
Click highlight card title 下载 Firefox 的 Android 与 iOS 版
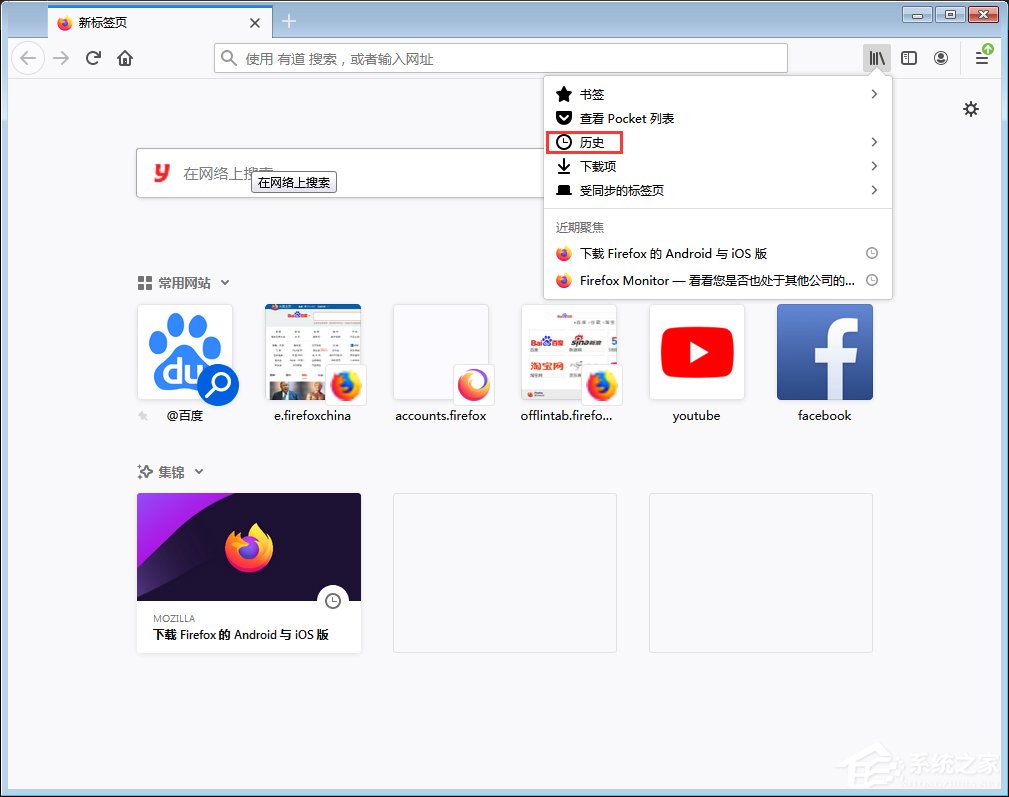point(241,634)
